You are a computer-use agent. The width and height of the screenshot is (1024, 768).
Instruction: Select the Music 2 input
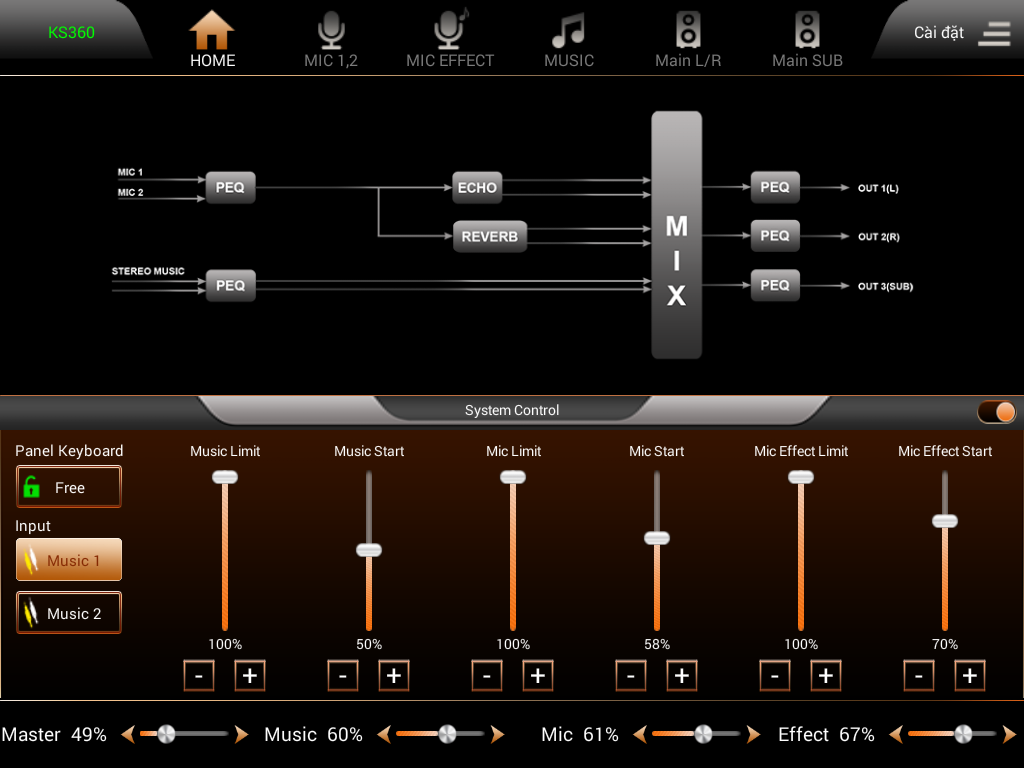(69, 613)
